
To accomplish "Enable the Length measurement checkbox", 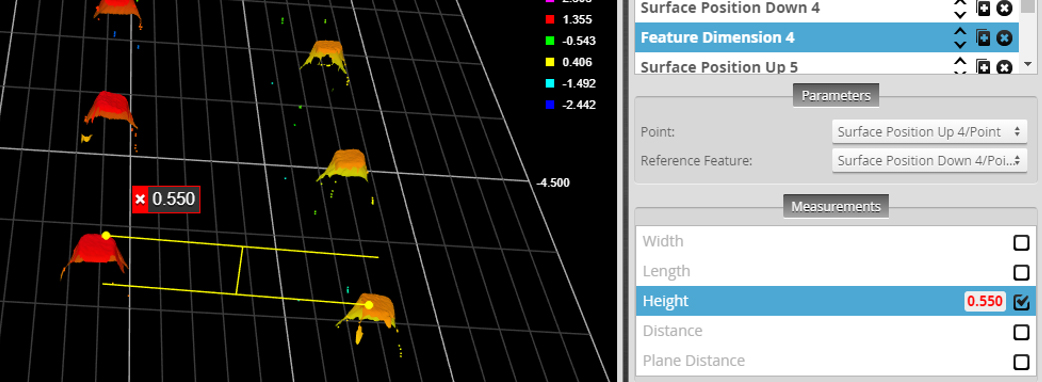I will pyautogui.click(x=1021, y=272).
